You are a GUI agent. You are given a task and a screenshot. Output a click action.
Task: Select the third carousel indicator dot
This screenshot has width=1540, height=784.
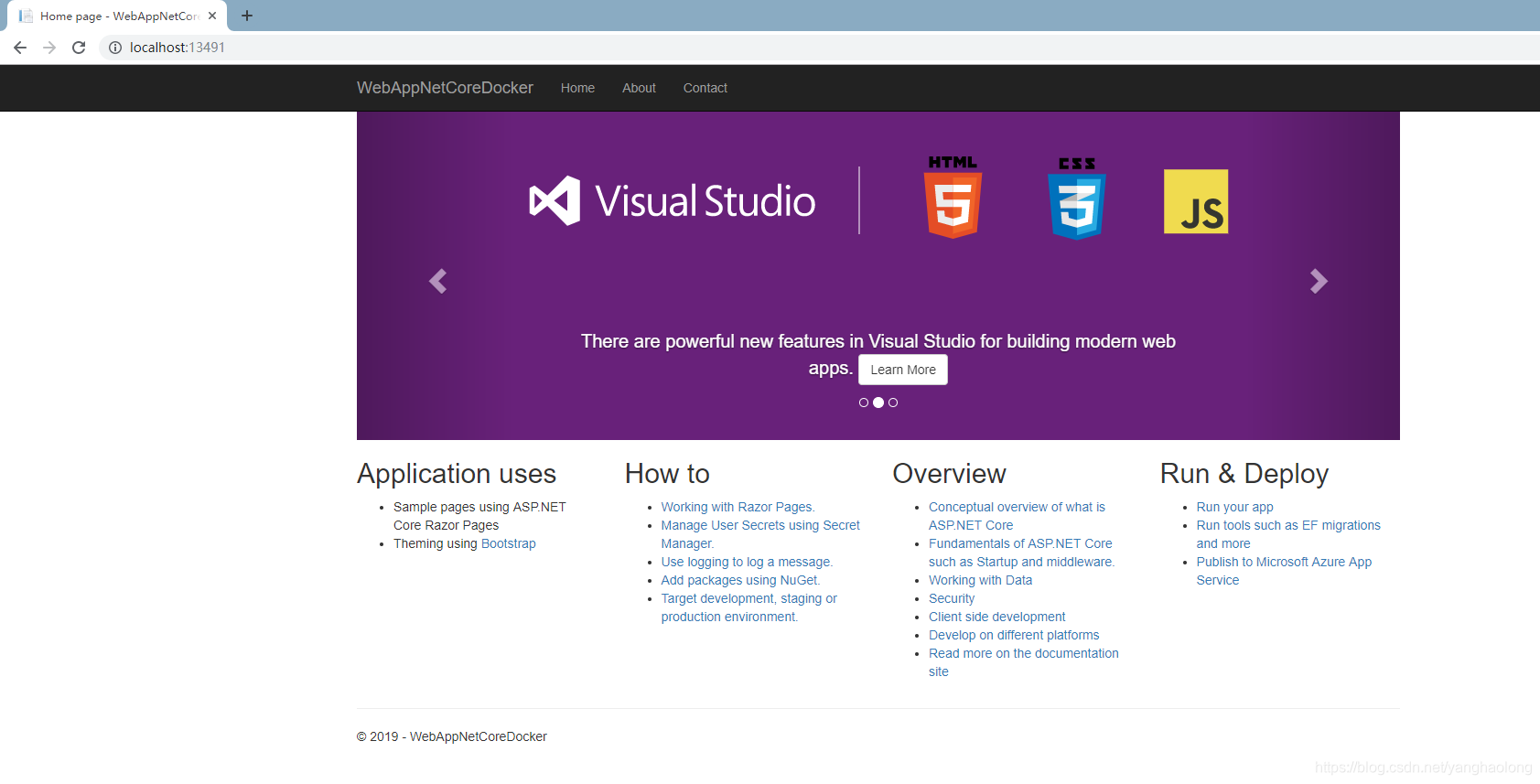tap(893, 403)
